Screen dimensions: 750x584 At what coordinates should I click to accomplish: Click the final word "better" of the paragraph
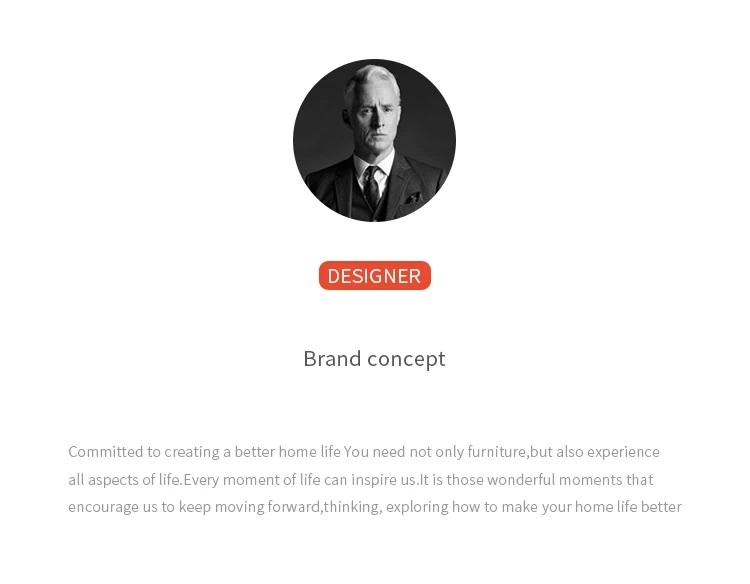coord(662,507)
